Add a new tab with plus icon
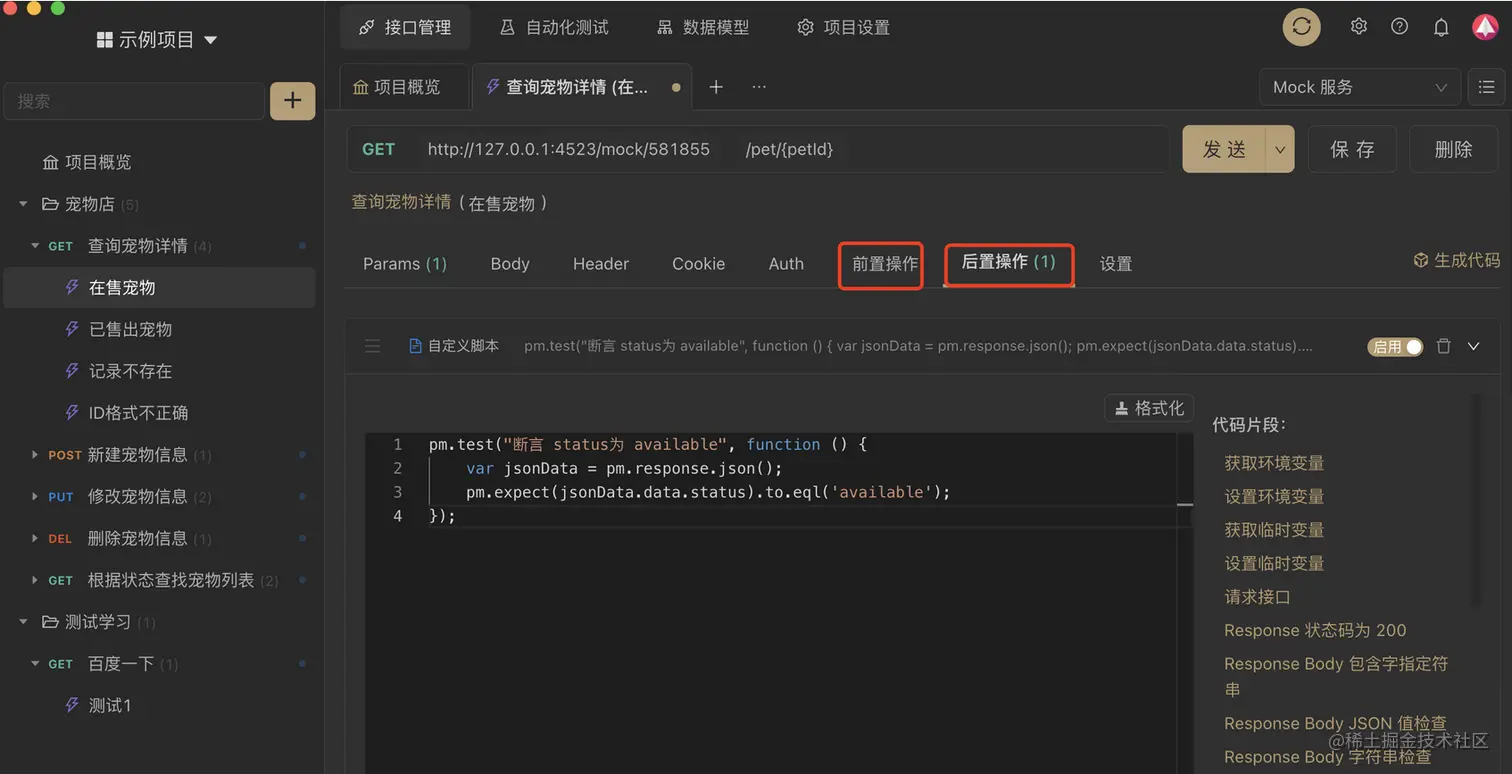The width and height of the screenshot is (1512, 774). (x=716, y=87)
